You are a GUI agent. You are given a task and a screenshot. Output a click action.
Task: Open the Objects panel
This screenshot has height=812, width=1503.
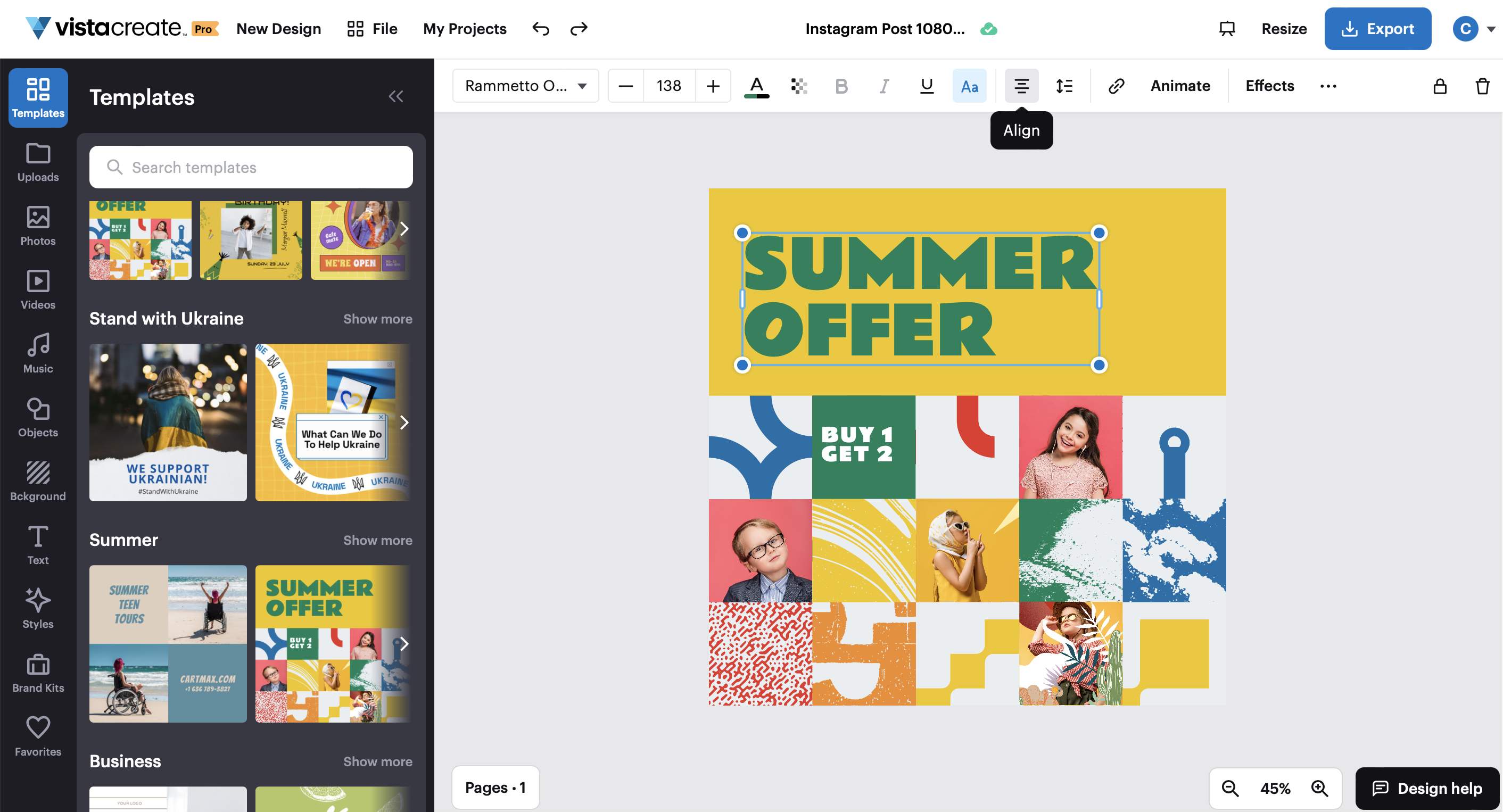pyautogui.click(x=38, y=418)
